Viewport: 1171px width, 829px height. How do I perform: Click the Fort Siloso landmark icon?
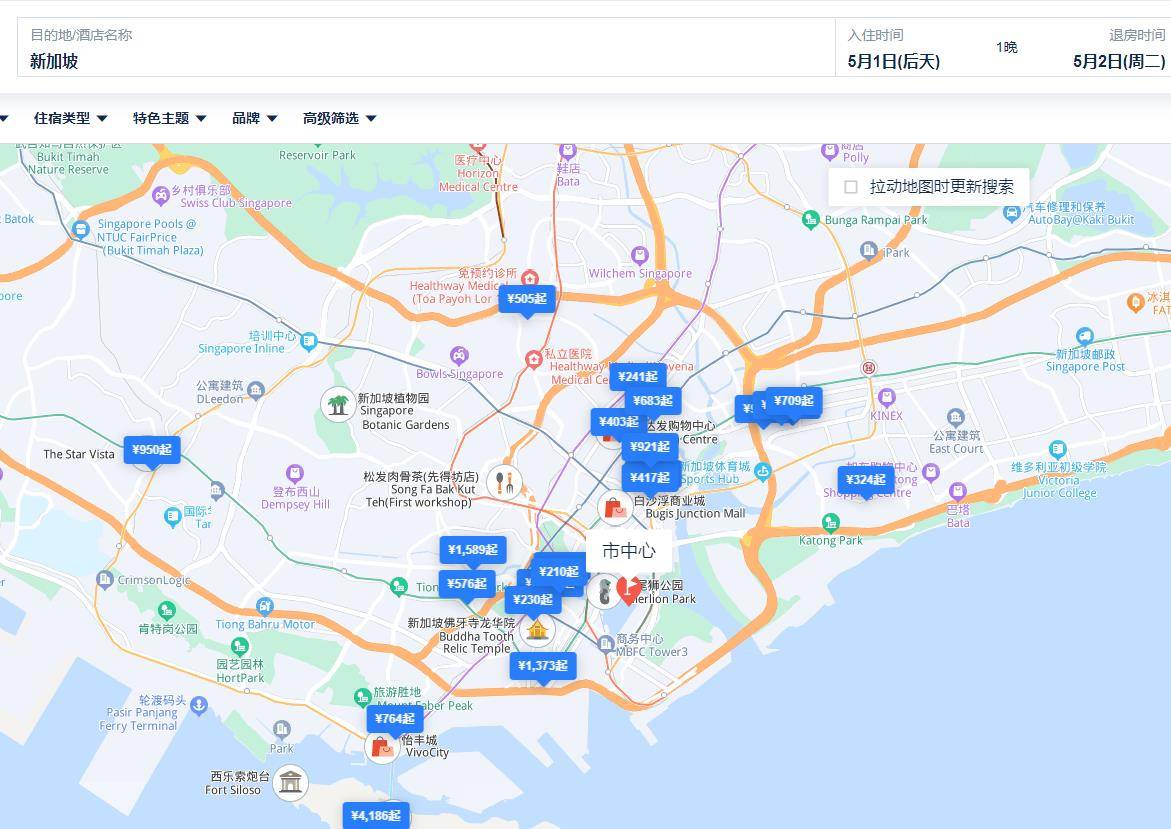[290, 781]
